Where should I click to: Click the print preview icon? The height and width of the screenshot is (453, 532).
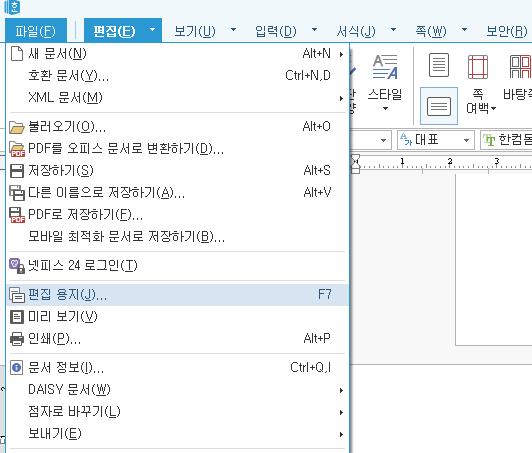click(17, 317)
